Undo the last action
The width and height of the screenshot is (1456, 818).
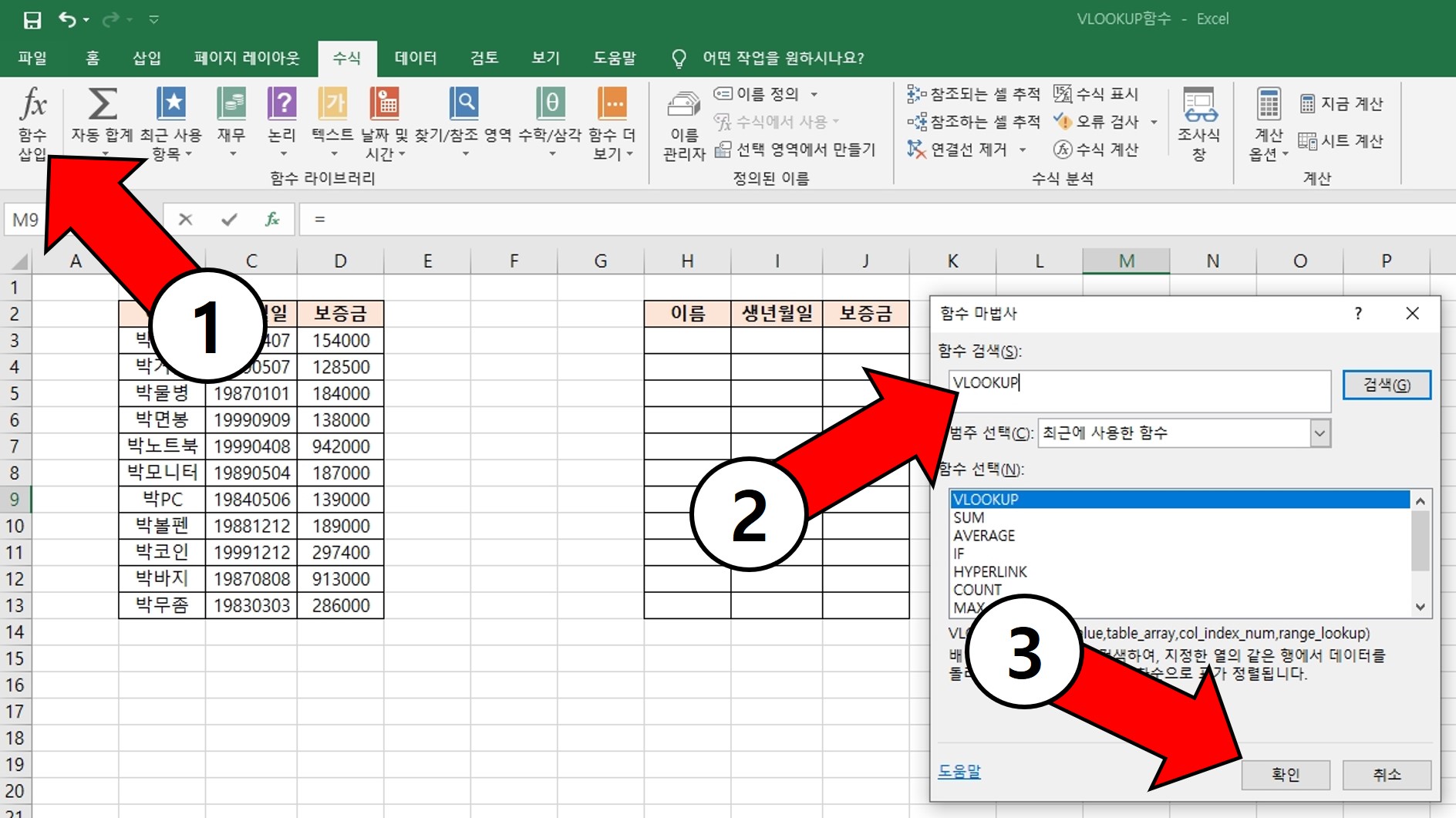67,20
